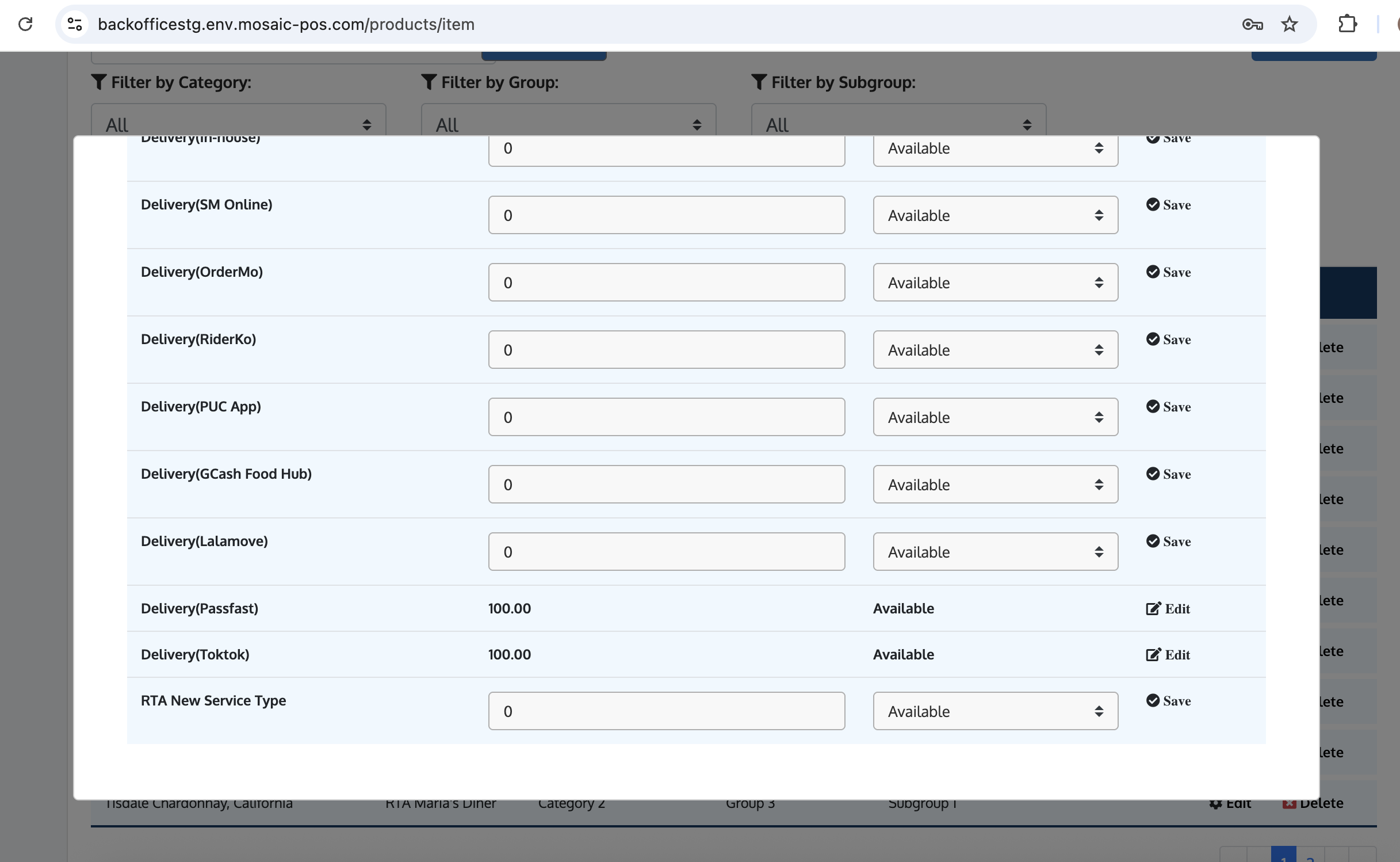
Task: Save the RTA New Service Type row
Action: point(1168,701)
